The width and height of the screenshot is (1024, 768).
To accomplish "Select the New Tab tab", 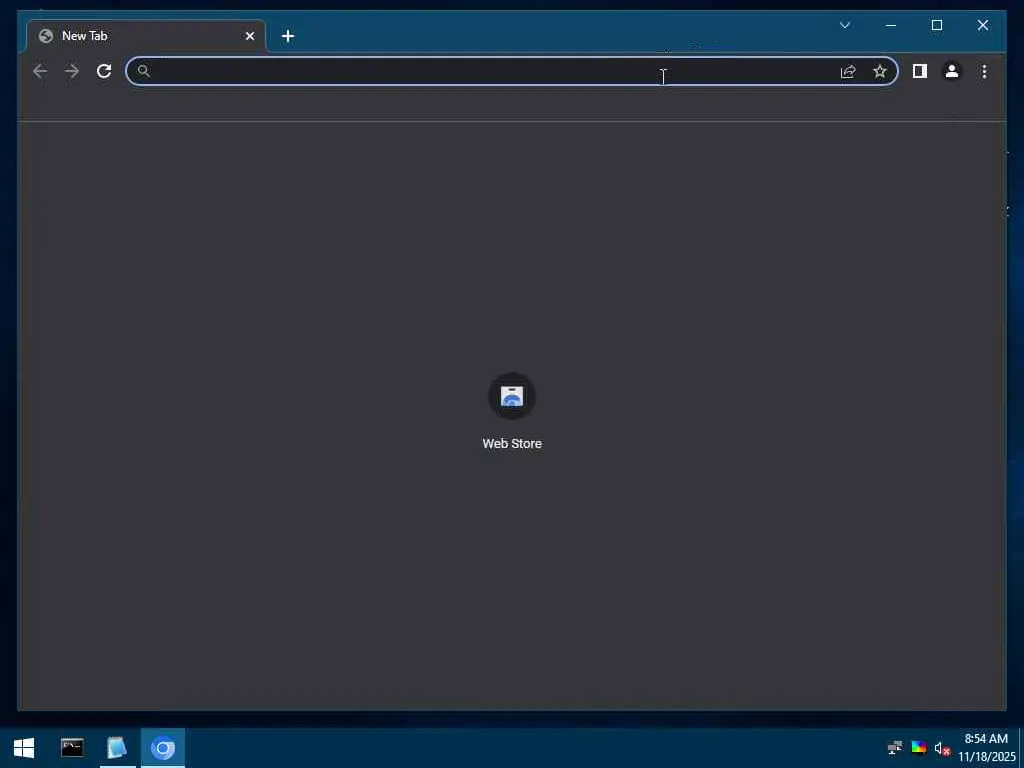I will point(146,36).
